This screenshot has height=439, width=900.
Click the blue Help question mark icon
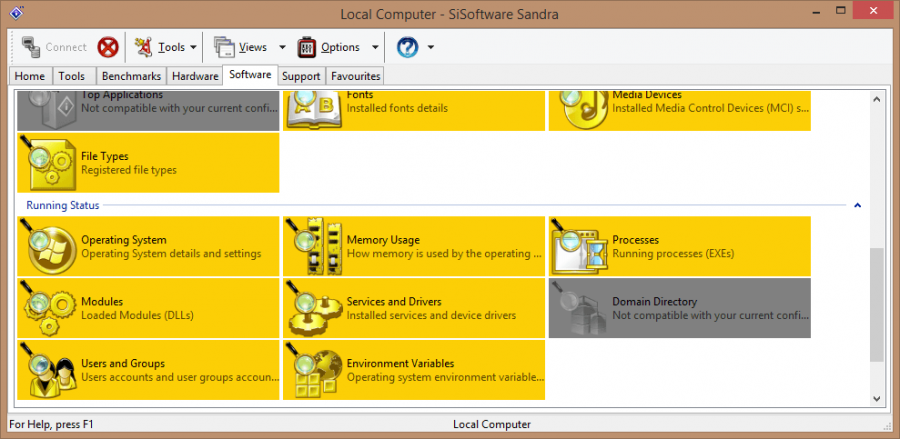pyautogui.click(x=407, y=47)
